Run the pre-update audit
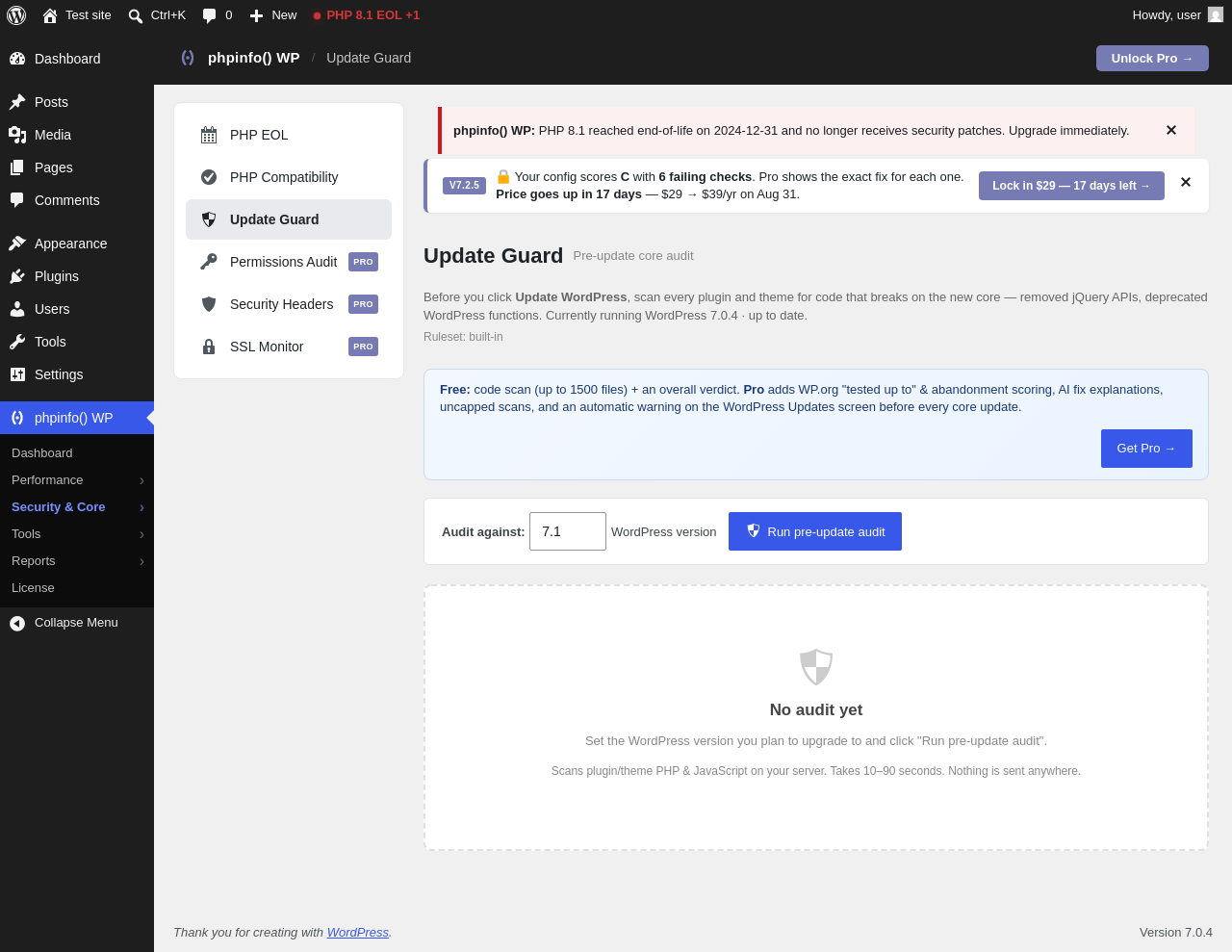The height and width of the screenshot is (952, 1232). [x=815, y=531]
